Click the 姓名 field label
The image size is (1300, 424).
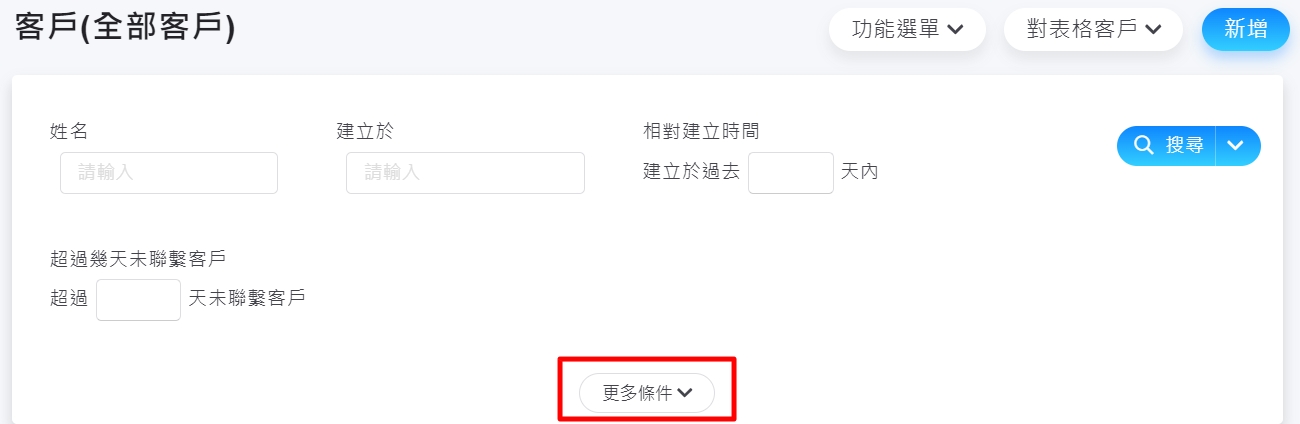(68, 131)
